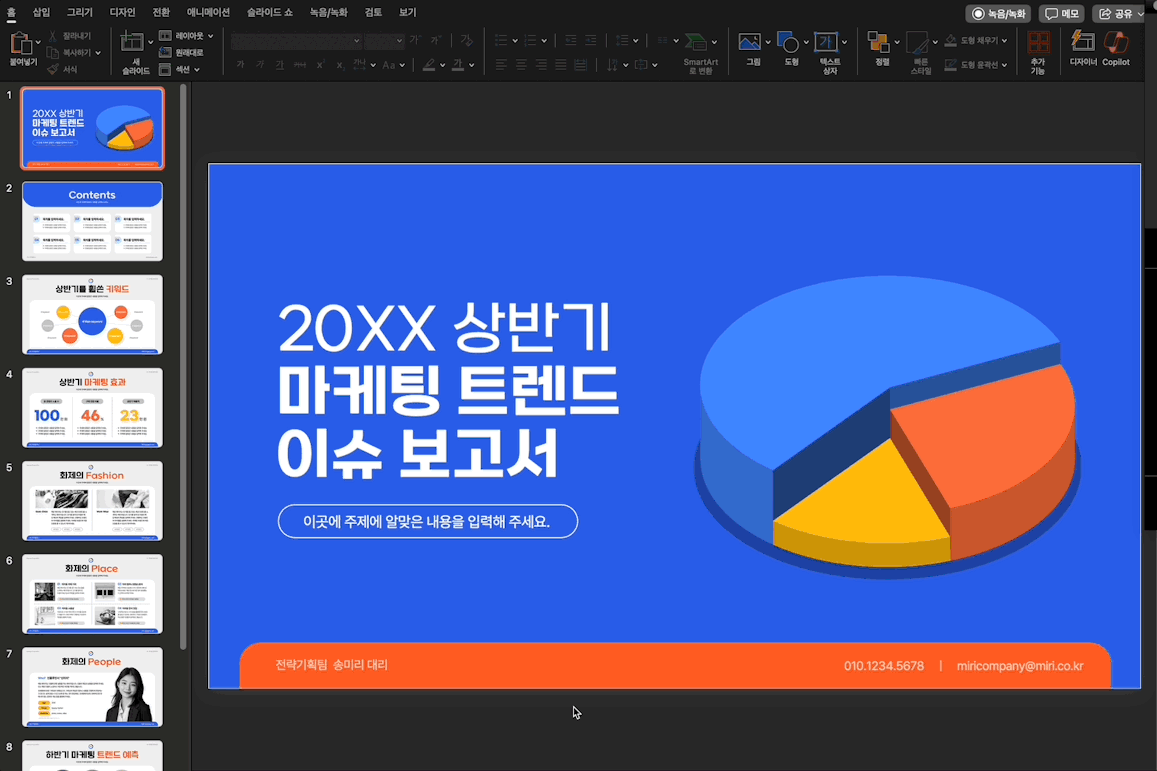Open comments with 메모 button
This screenshot has height=771, width=1157.
(1061, 13)
